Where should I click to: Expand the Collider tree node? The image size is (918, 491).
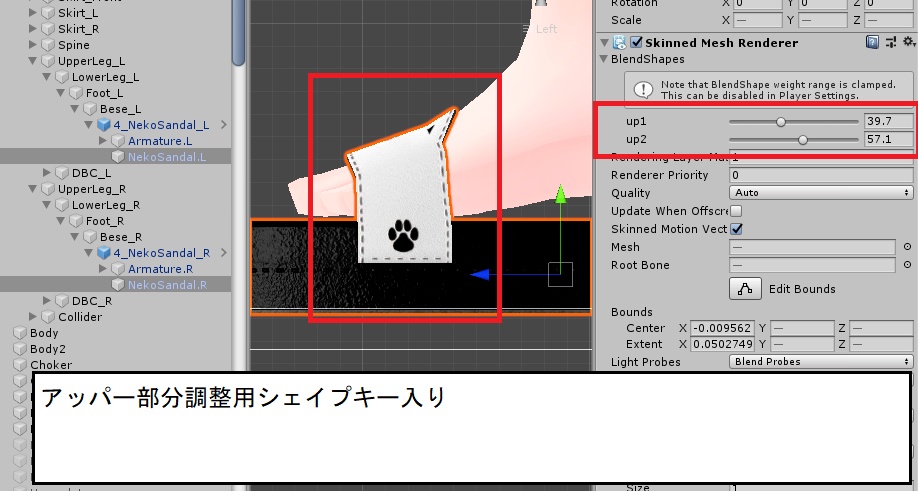[33, 317]
